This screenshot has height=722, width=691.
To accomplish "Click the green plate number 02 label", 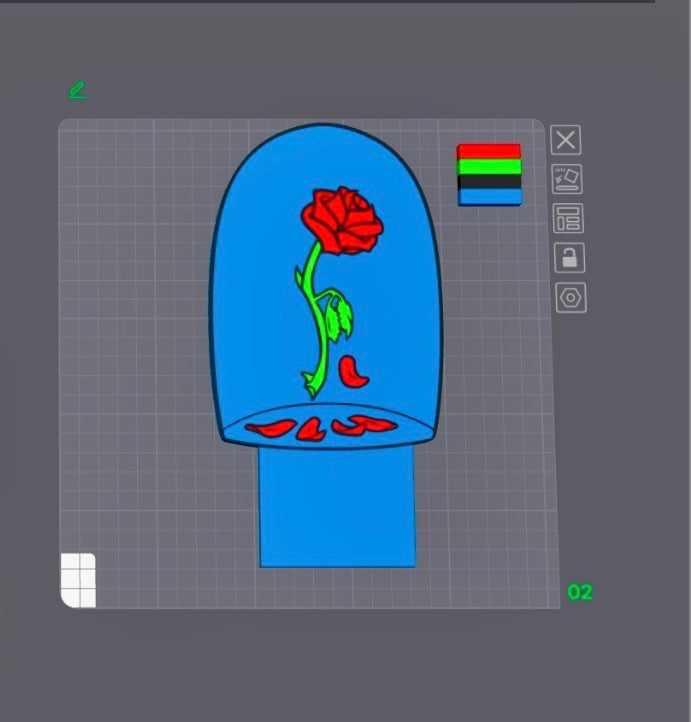I will click(x=580, y=592).
